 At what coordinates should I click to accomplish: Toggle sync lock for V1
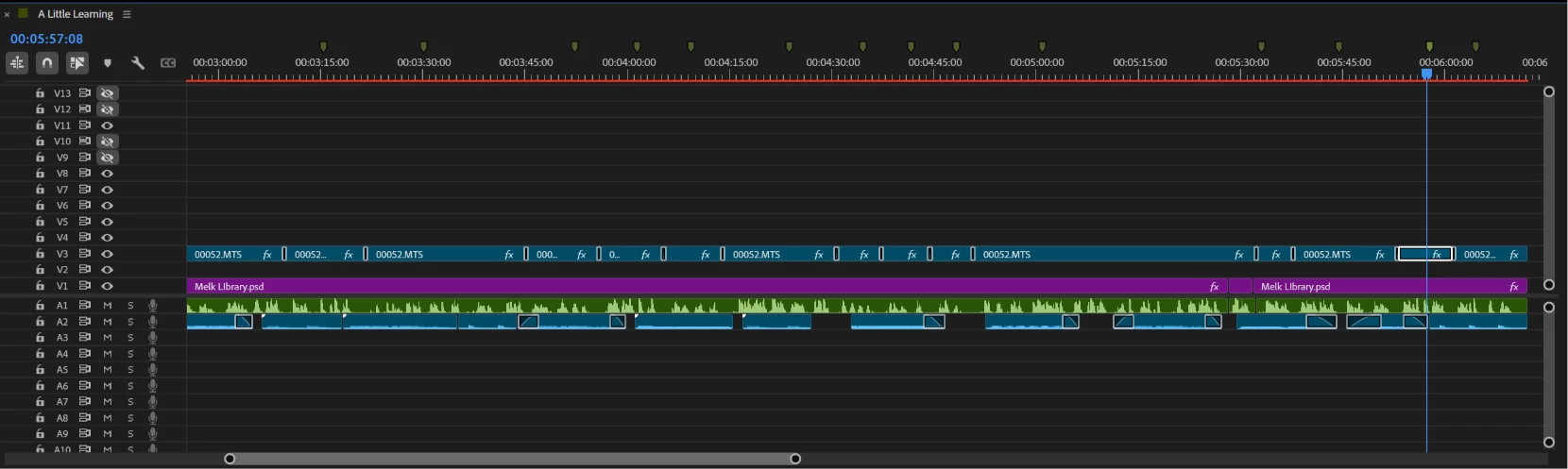pyautogui.click(x=85, y=286)
